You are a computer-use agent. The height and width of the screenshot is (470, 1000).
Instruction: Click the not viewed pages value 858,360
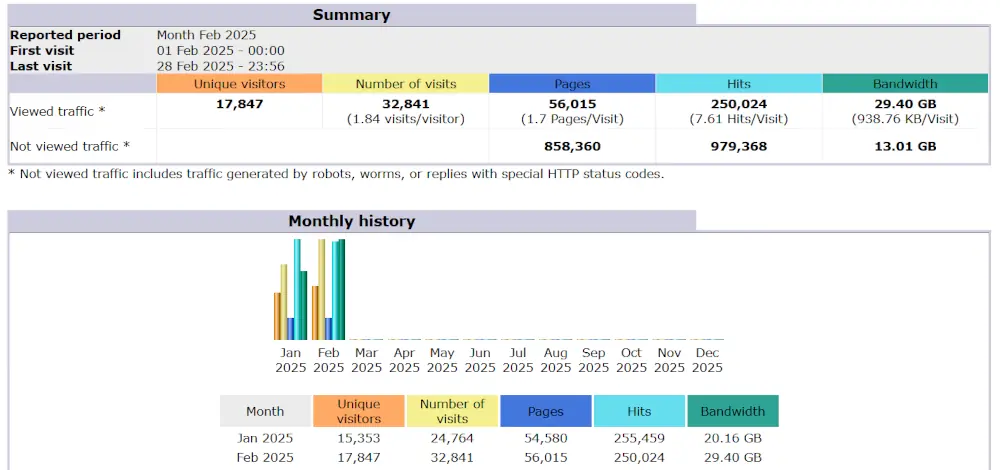(572, 146)
